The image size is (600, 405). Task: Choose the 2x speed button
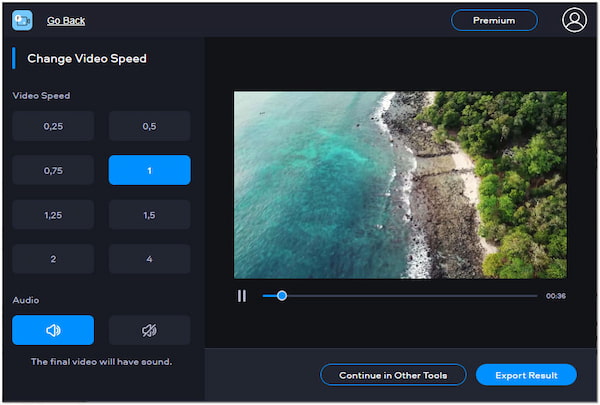(x=53, y=259)
